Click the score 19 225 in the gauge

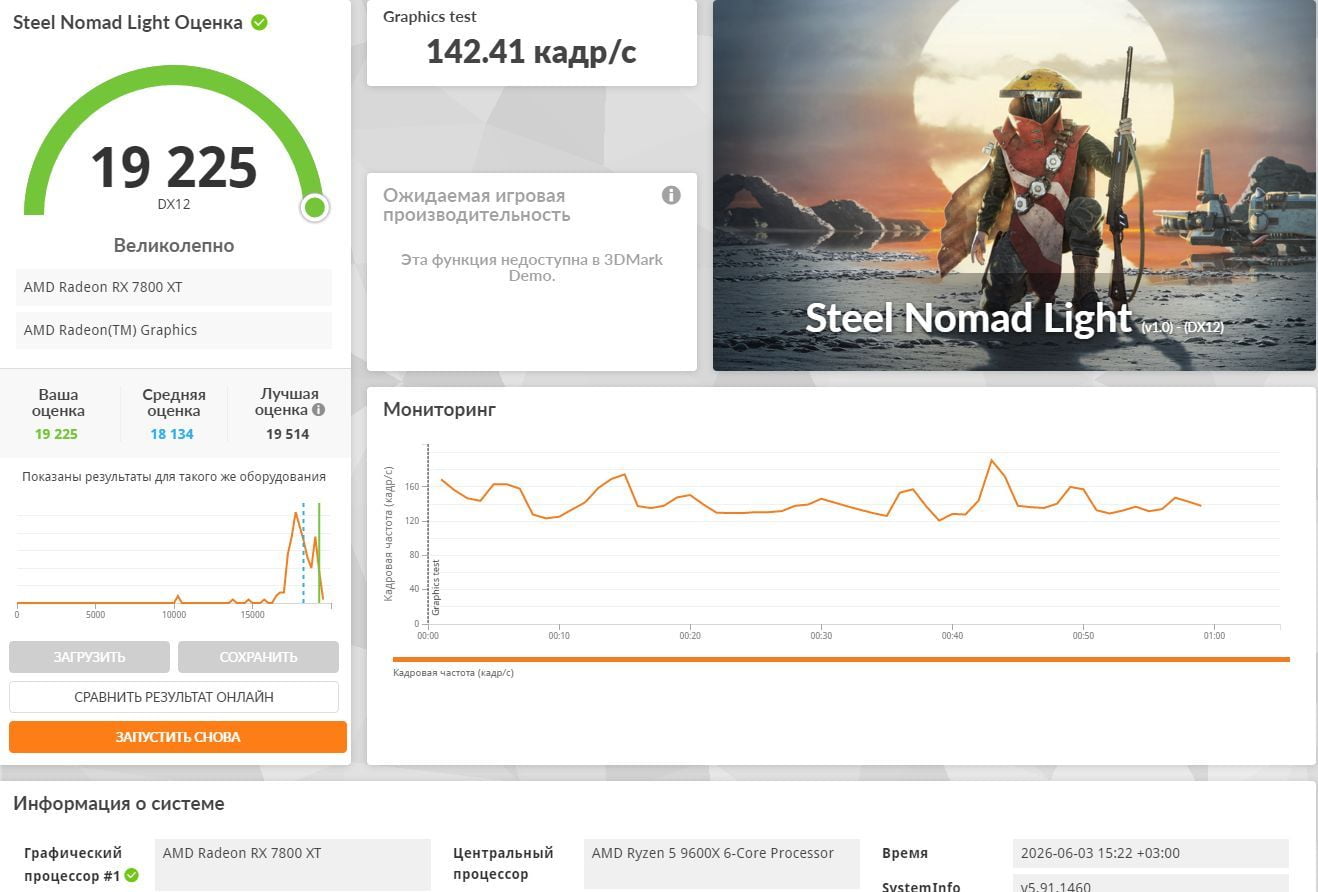[174, 167]
